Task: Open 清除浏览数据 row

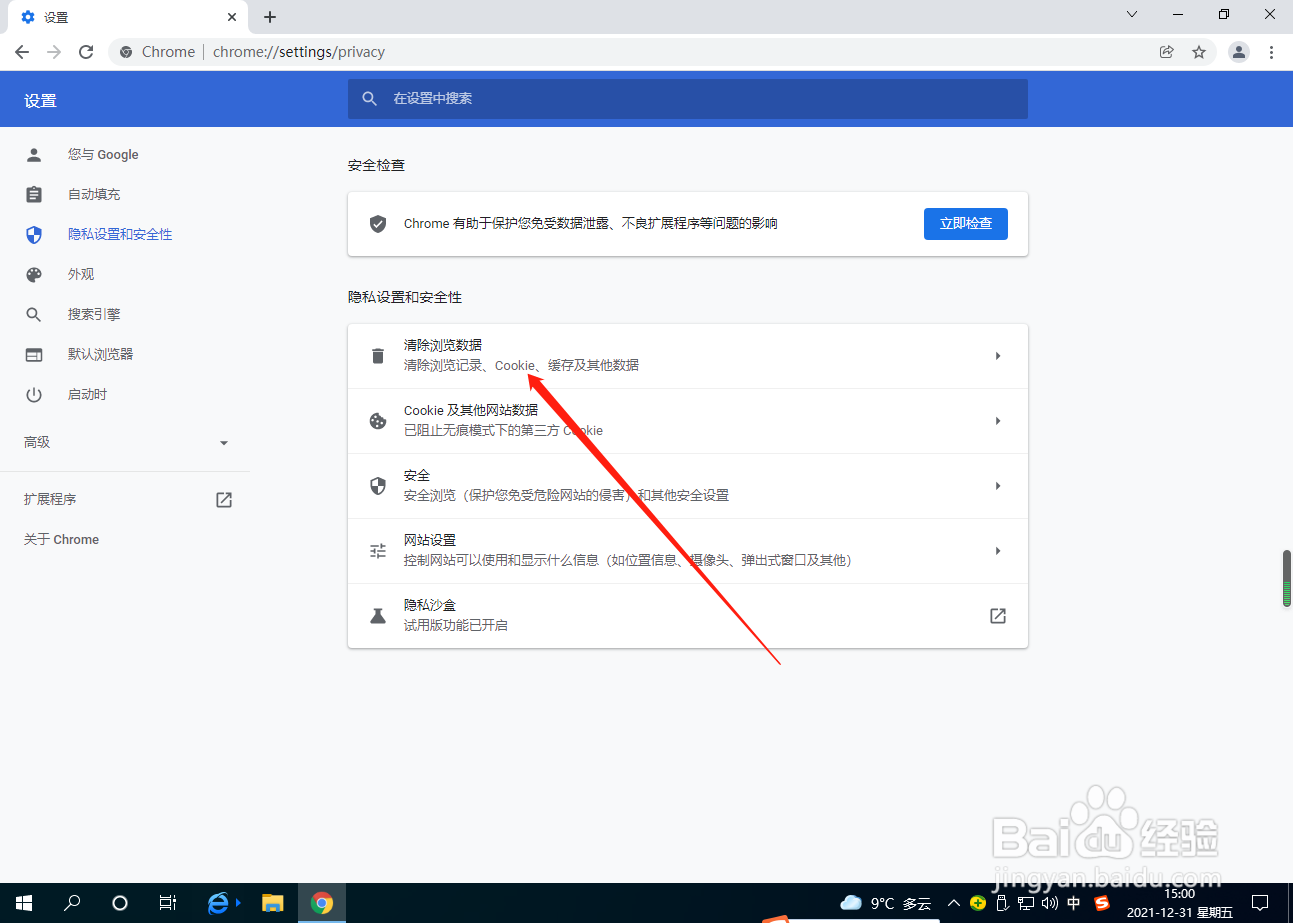Action: 688,356
